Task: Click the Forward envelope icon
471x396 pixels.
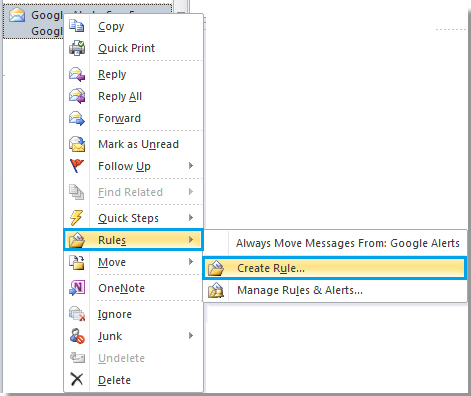Action: [x=77, y=118]
